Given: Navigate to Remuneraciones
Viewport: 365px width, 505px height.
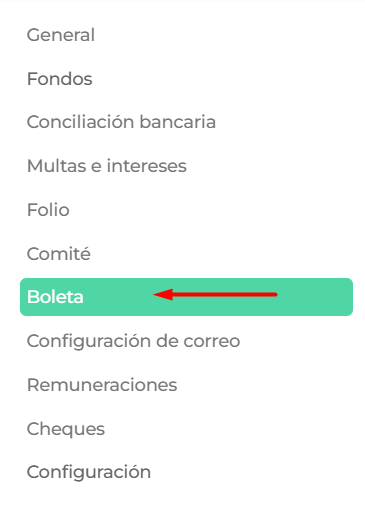Looking at the screenshot, I should (102, 385).
